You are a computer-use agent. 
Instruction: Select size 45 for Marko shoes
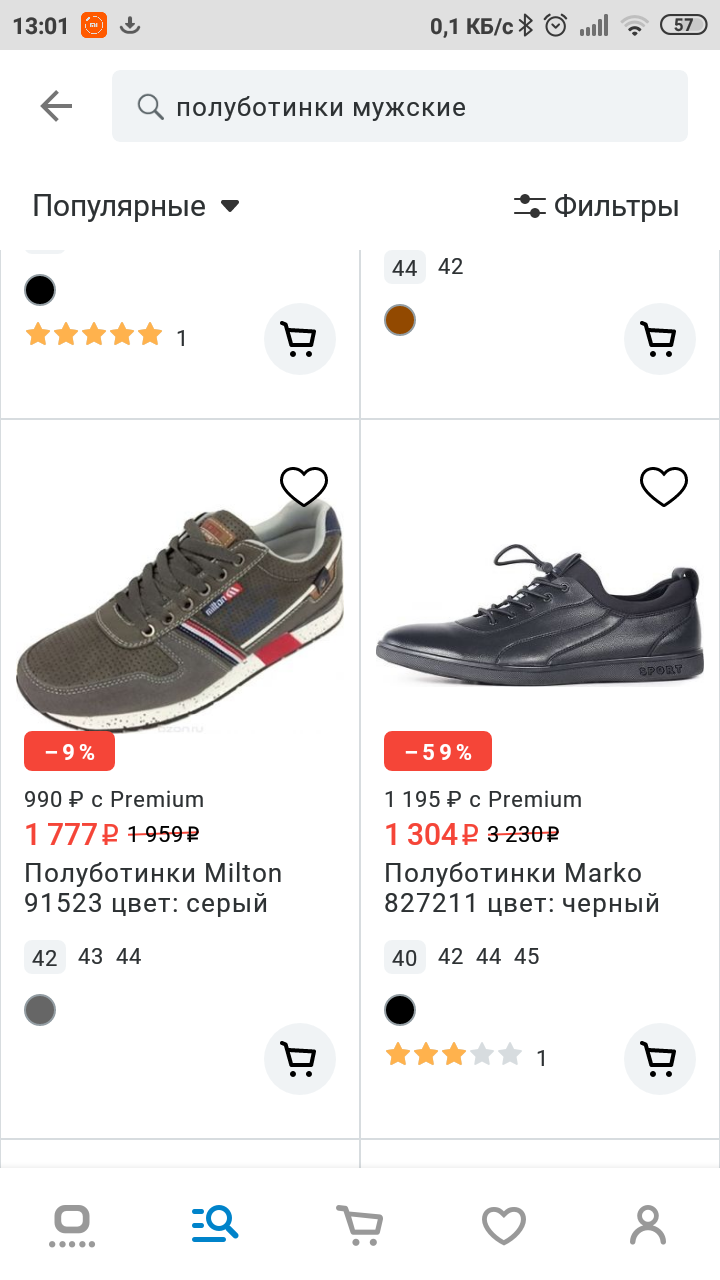tap(526, 956)
